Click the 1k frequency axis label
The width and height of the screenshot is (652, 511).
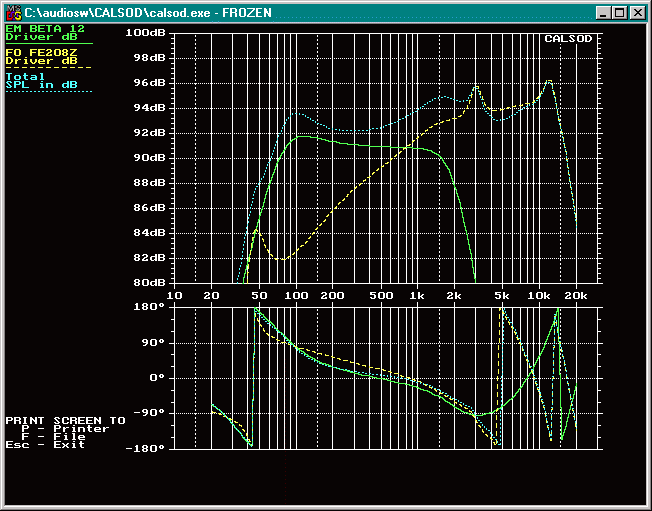click(417, 296)
